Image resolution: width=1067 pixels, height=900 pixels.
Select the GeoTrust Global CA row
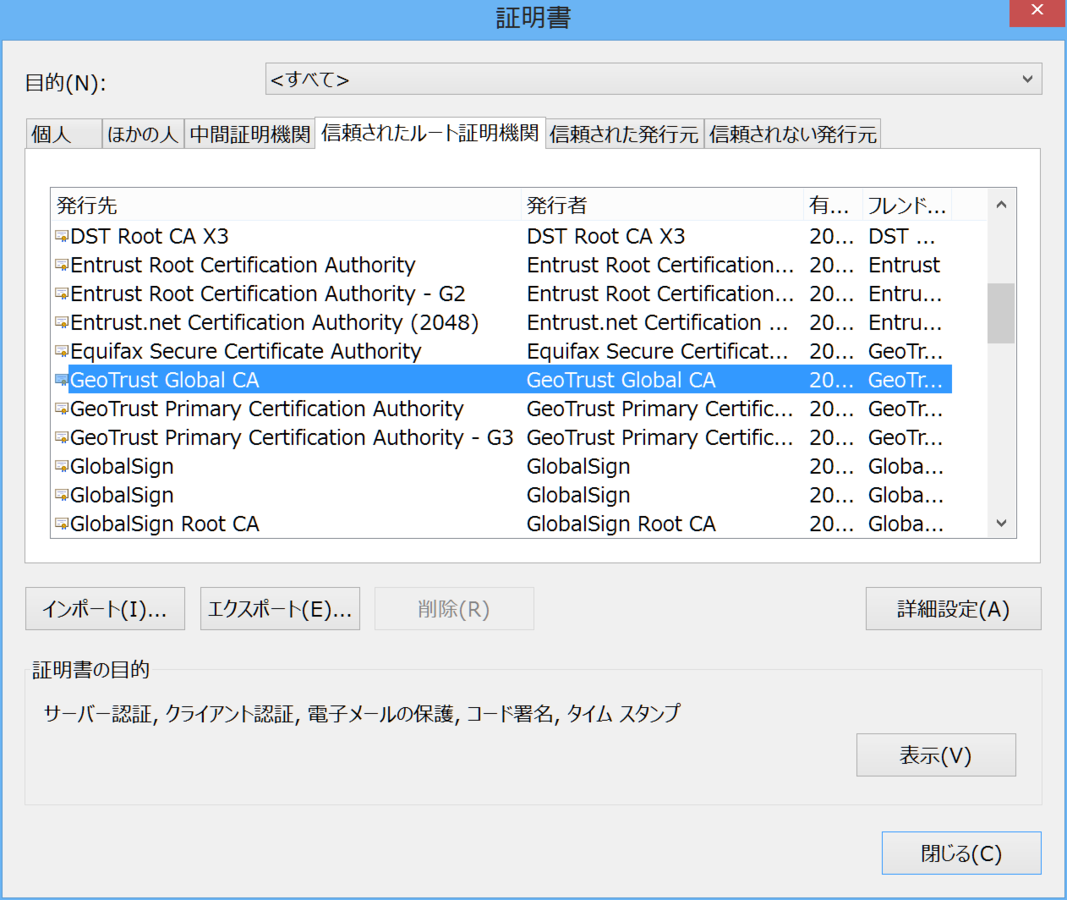pos(502,380)
